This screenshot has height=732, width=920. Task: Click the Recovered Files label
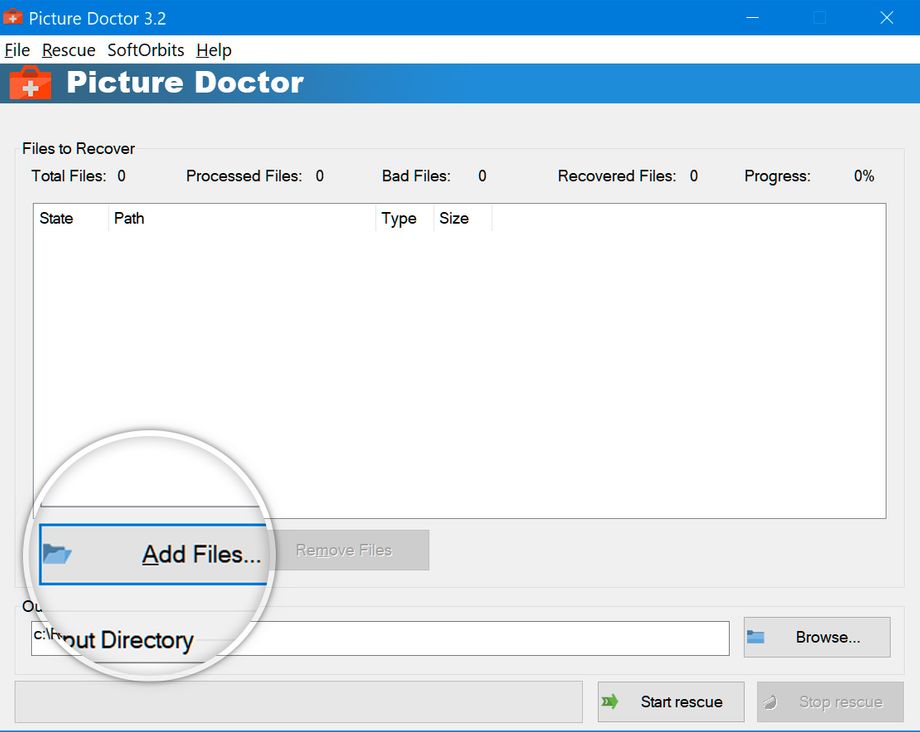click(617, 176)
